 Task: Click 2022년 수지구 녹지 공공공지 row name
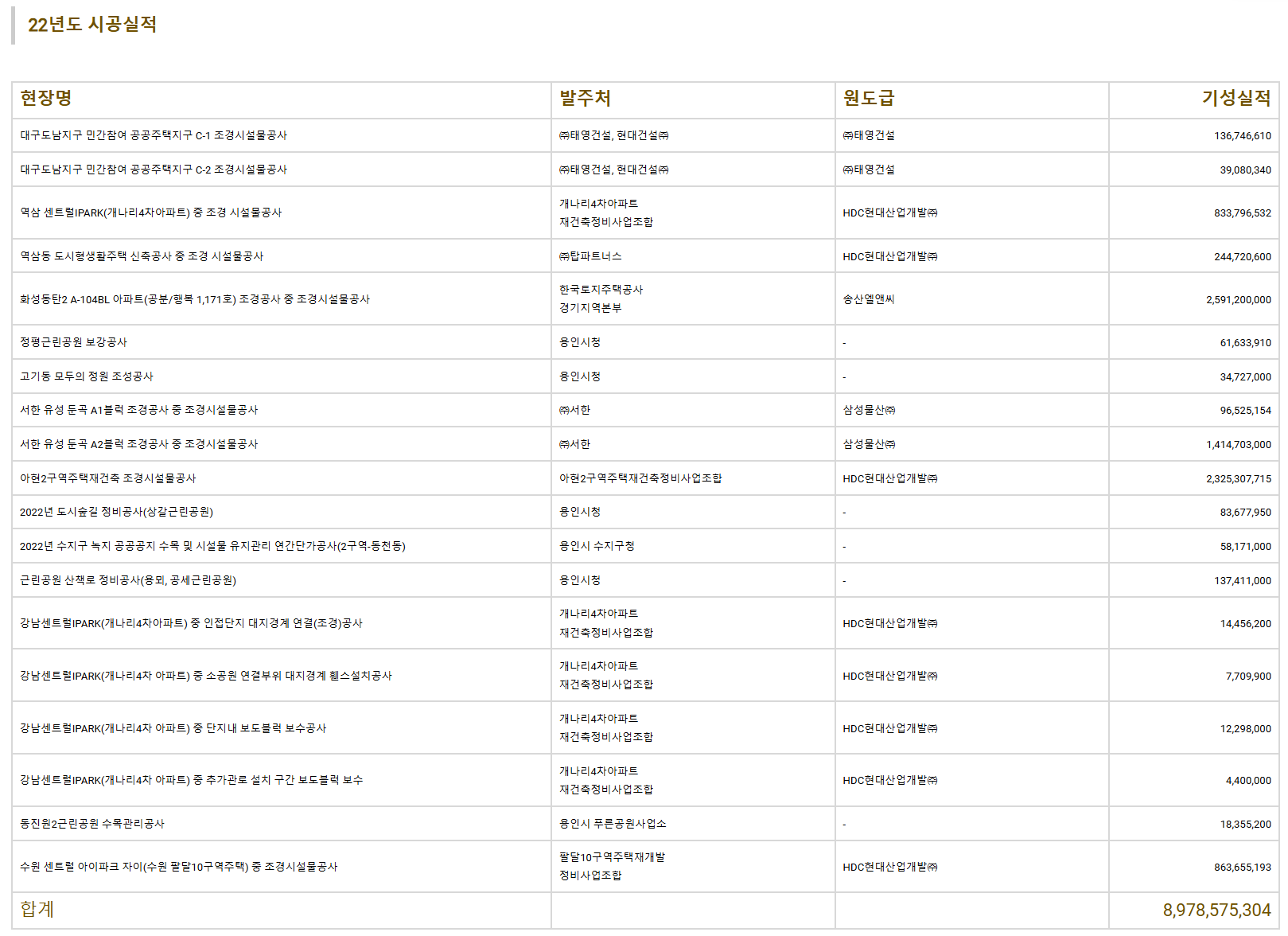pyautogui.click(x=212, y=546)
